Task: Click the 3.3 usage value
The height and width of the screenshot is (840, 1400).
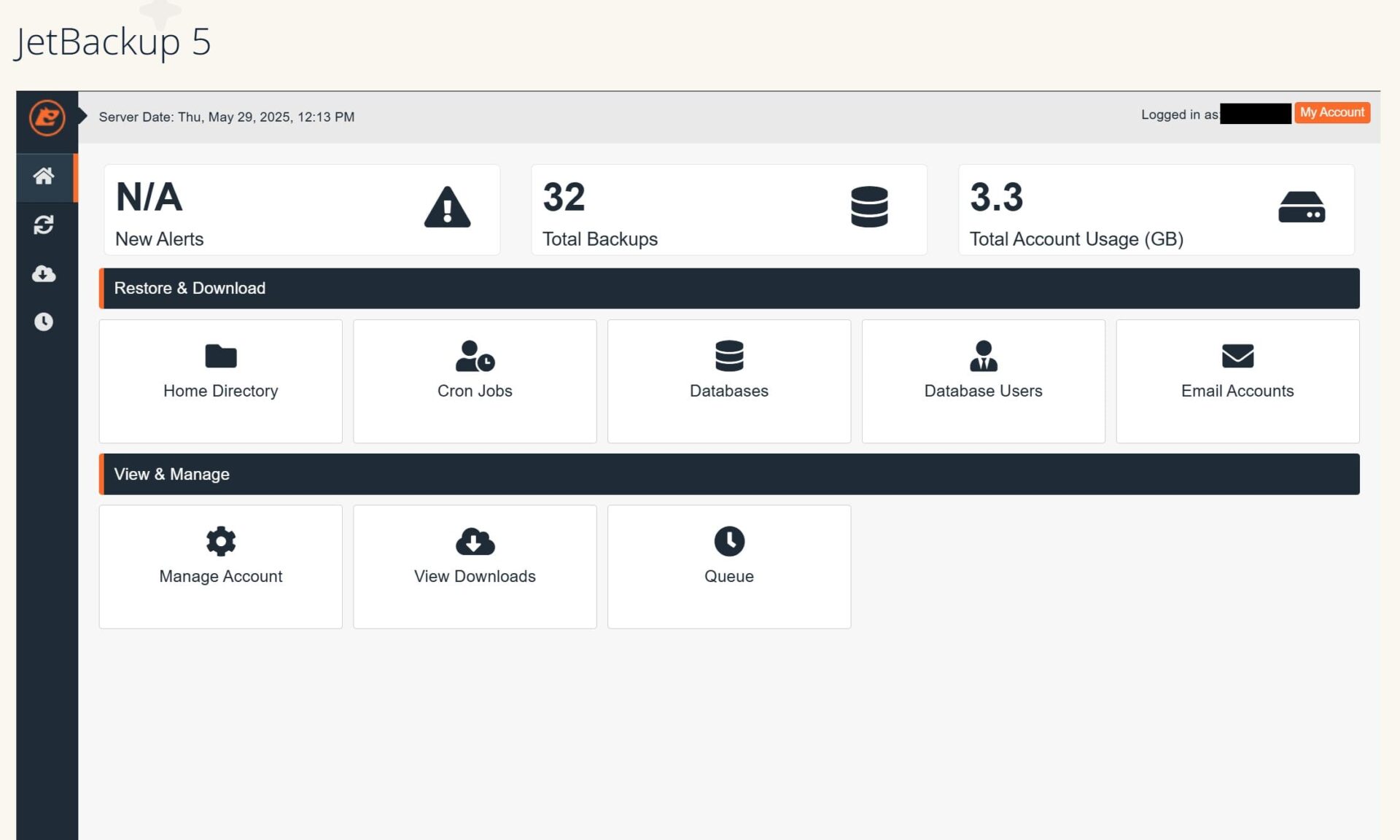Action: [996, 197]
